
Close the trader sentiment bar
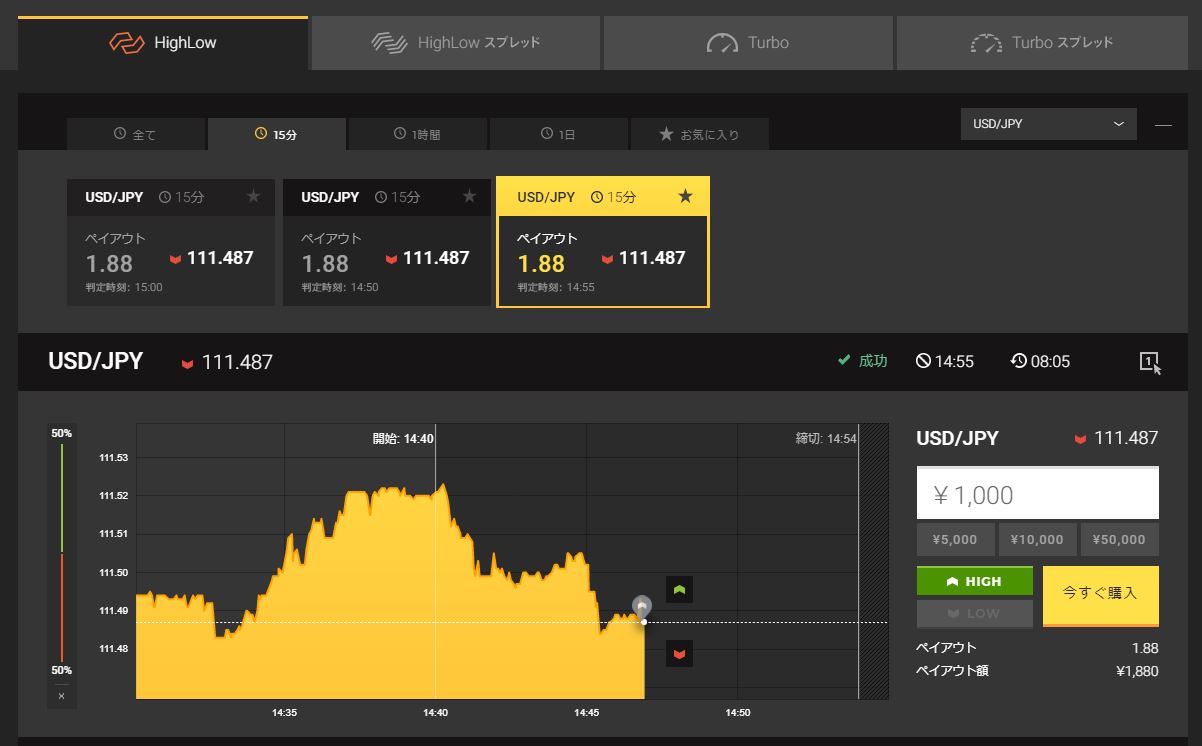61,696
